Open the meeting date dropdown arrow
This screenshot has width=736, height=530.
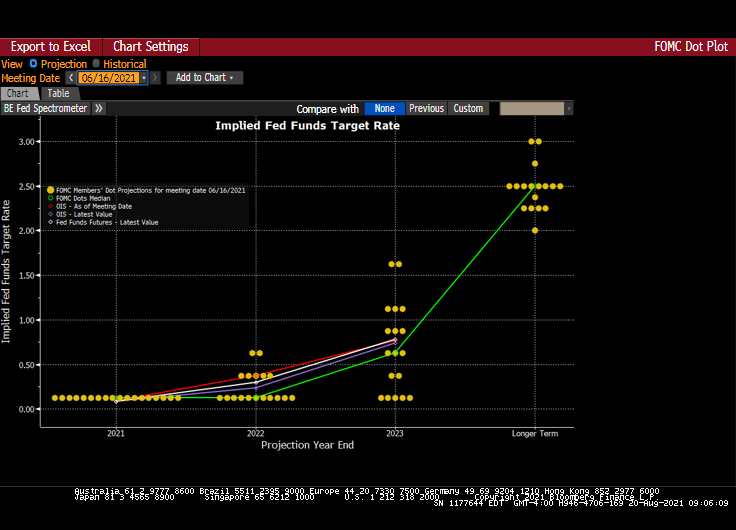click(x=144, y=78)
